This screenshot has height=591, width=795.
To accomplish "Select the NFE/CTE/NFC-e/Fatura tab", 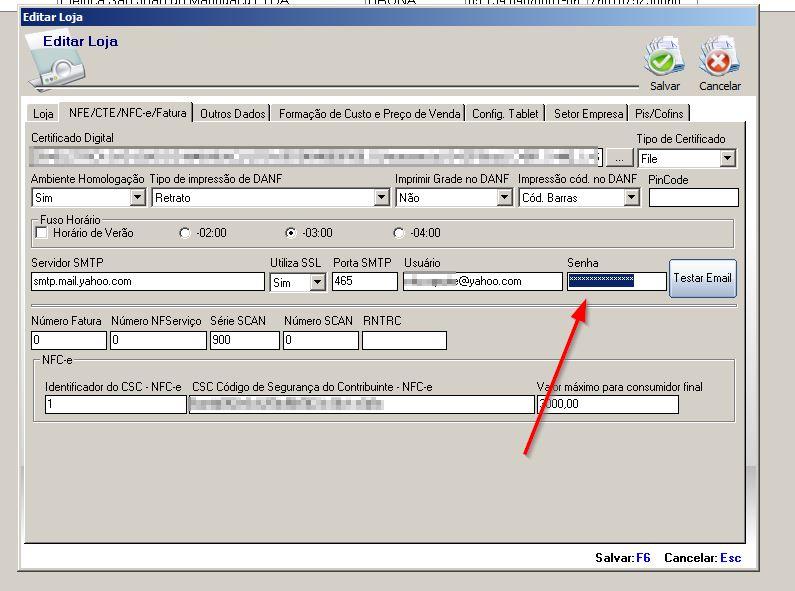I will click(x=127, y=112).
